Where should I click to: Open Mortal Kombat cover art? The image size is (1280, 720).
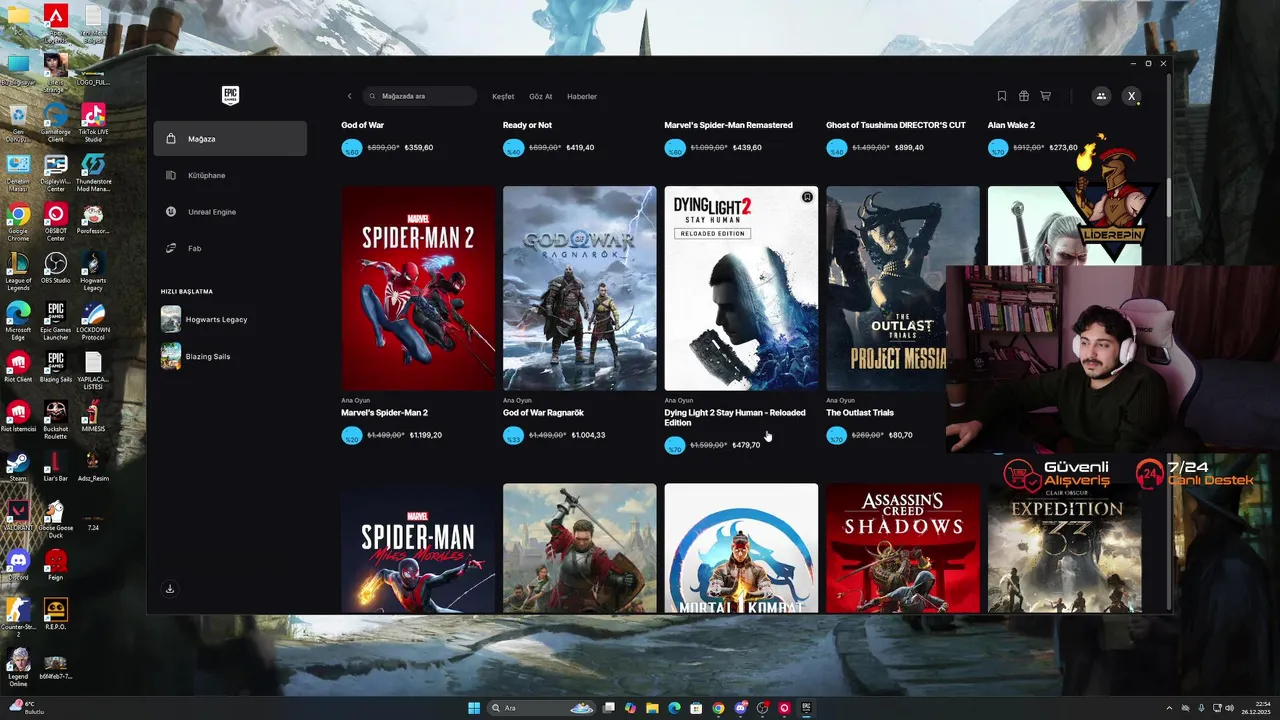741,548
